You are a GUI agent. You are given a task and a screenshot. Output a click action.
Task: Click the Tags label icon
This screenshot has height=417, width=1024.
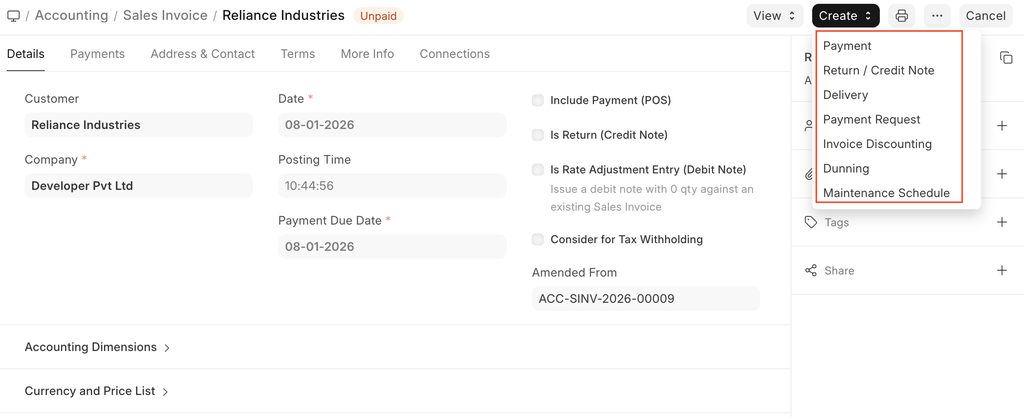click(x=810, y=222)
